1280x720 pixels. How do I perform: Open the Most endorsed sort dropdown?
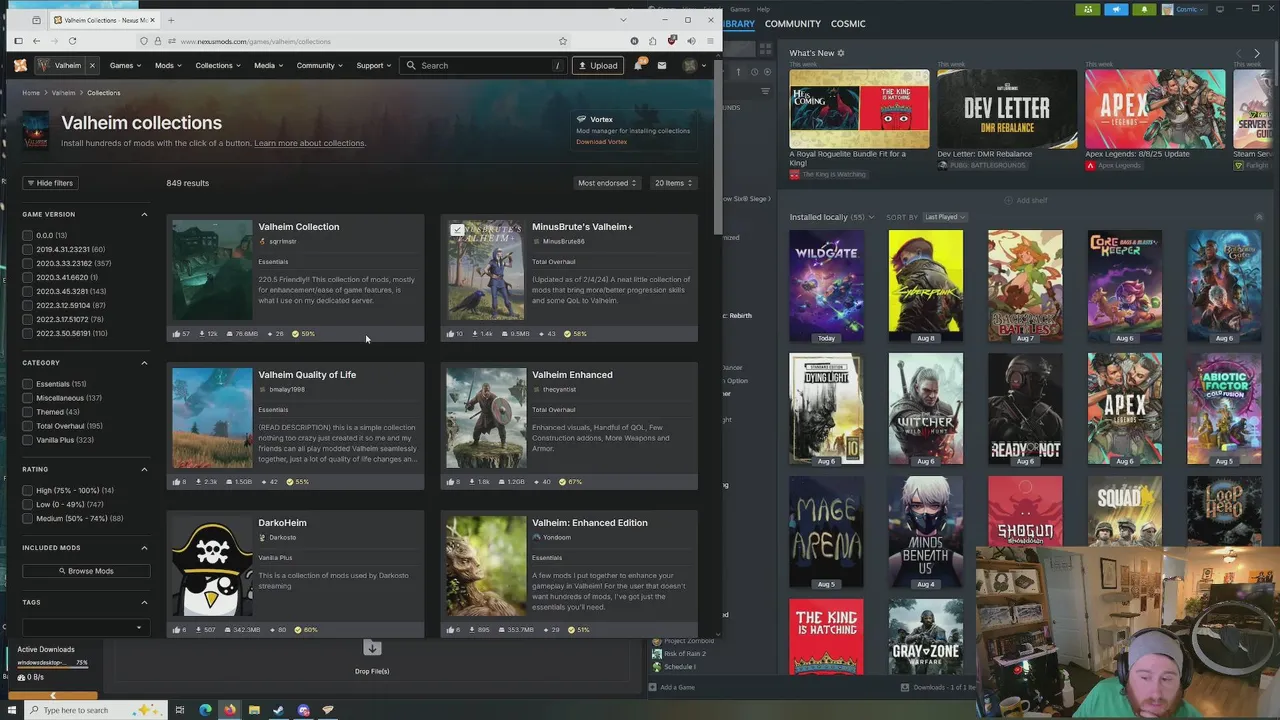pos(607,183)
